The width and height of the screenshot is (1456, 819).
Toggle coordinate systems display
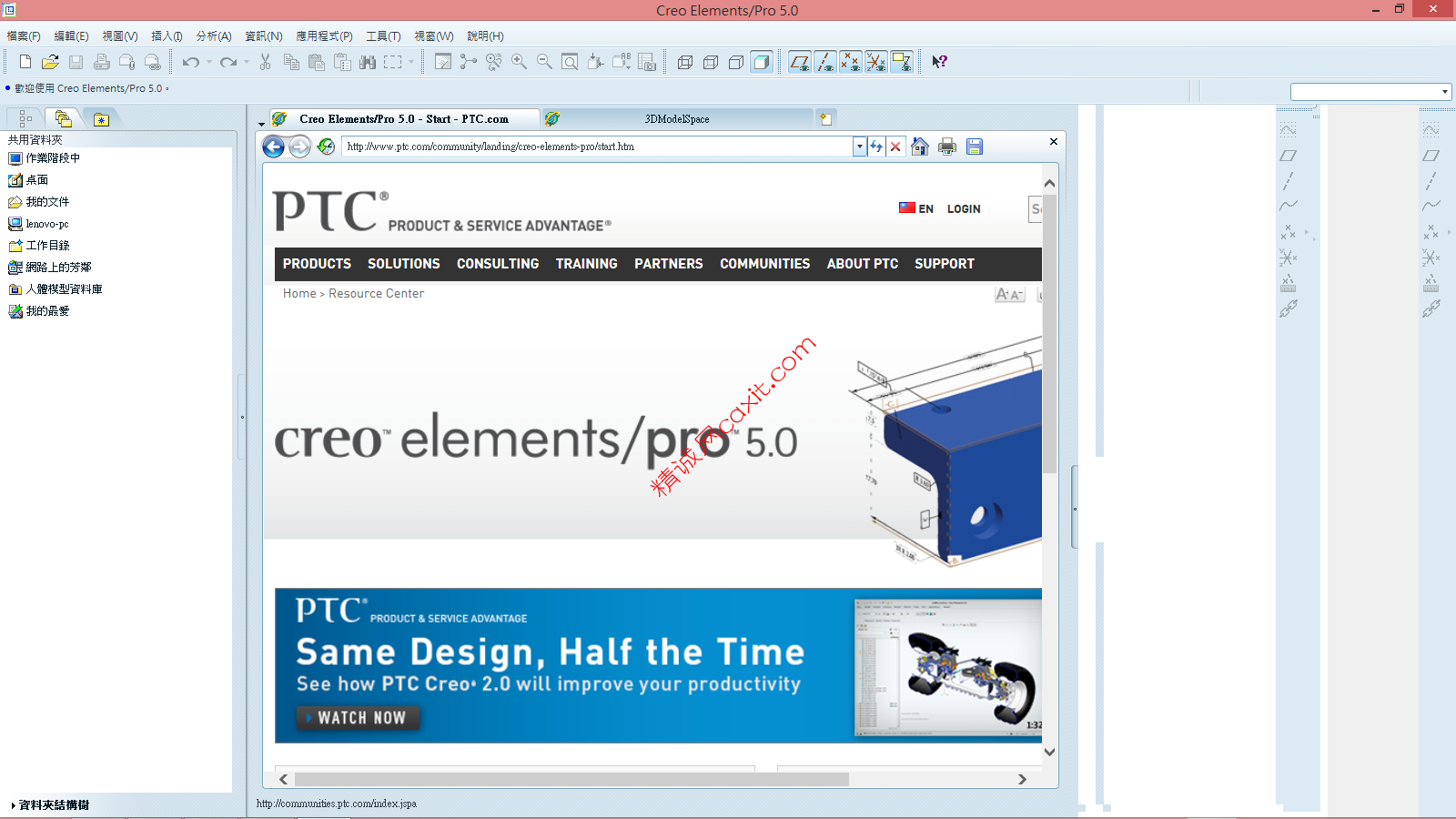tap(876, 62)
